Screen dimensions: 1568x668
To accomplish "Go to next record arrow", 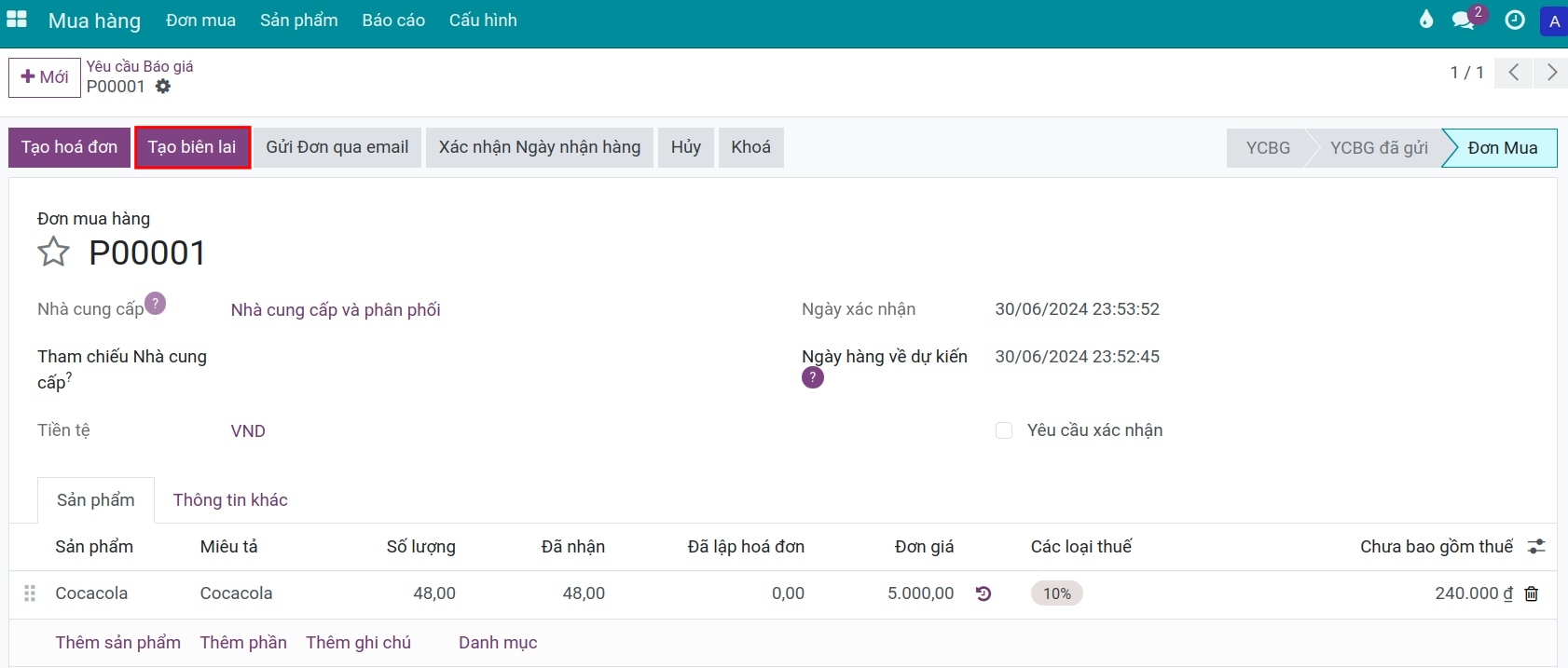I will tap(1551, 73).
